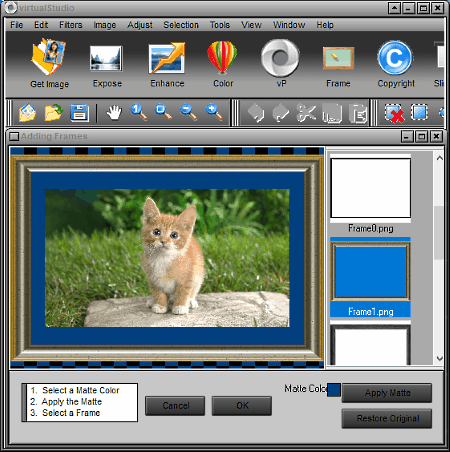The height and width of the screenshot is (452, 450).
Task: Click the frame list scroll up arrow
Action: click(x=439, y=158)
